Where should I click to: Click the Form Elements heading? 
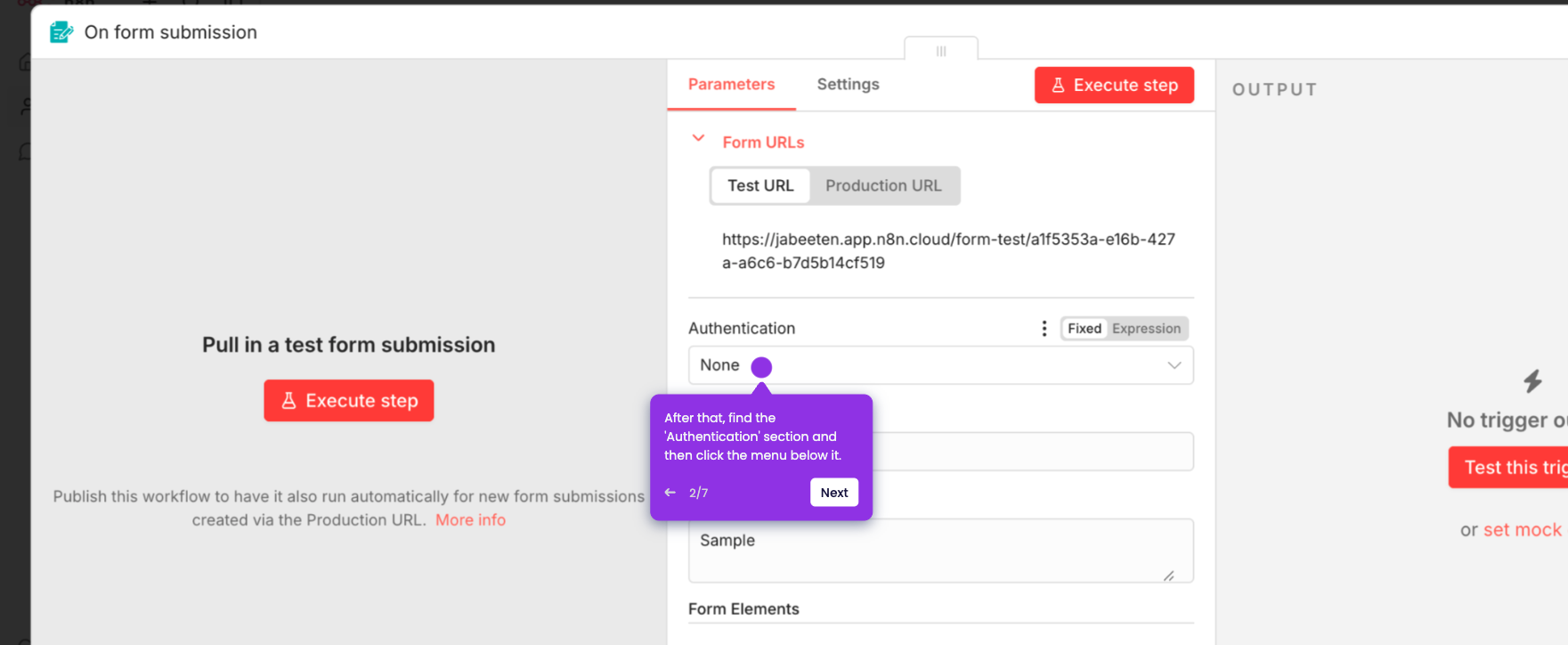743,609
